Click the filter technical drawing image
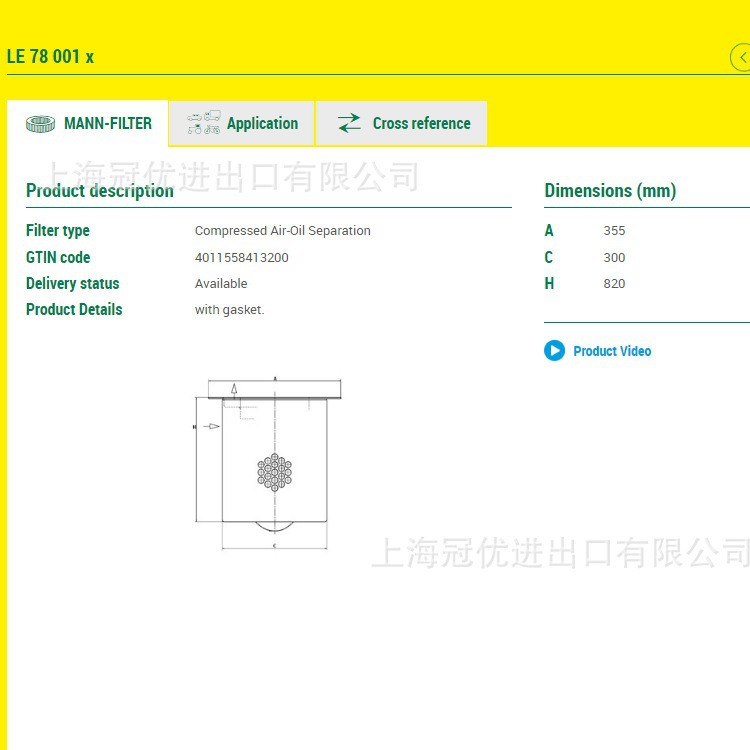The width and height of the screenshot is (750, 750). 268,463
